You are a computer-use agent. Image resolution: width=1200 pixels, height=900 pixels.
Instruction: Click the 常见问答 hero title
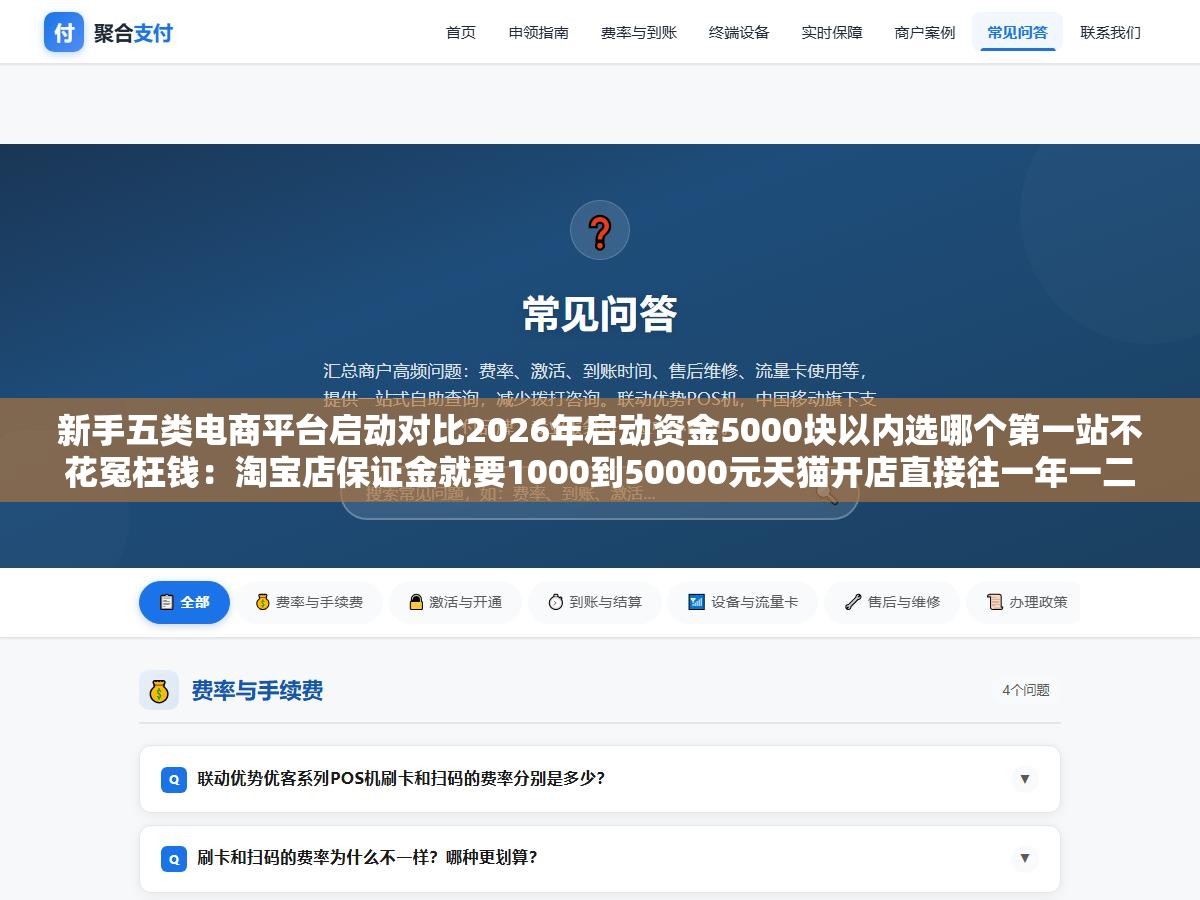pos(600,313)
